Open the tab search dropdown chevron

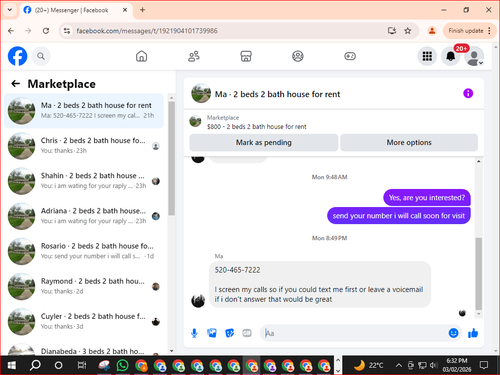pyautogui.click(x=10, y=10)
